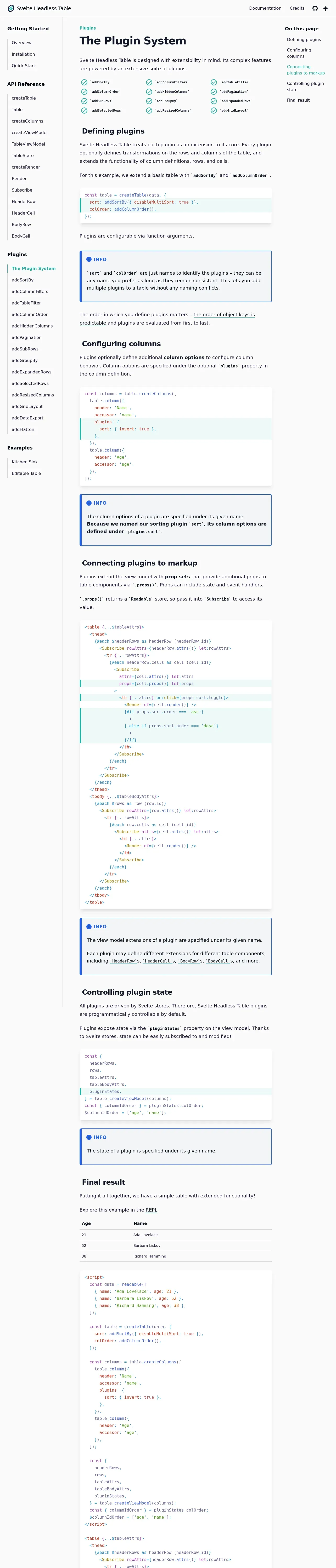
Task: Open the Documentation nav link
Action: (x=265, y=9)
